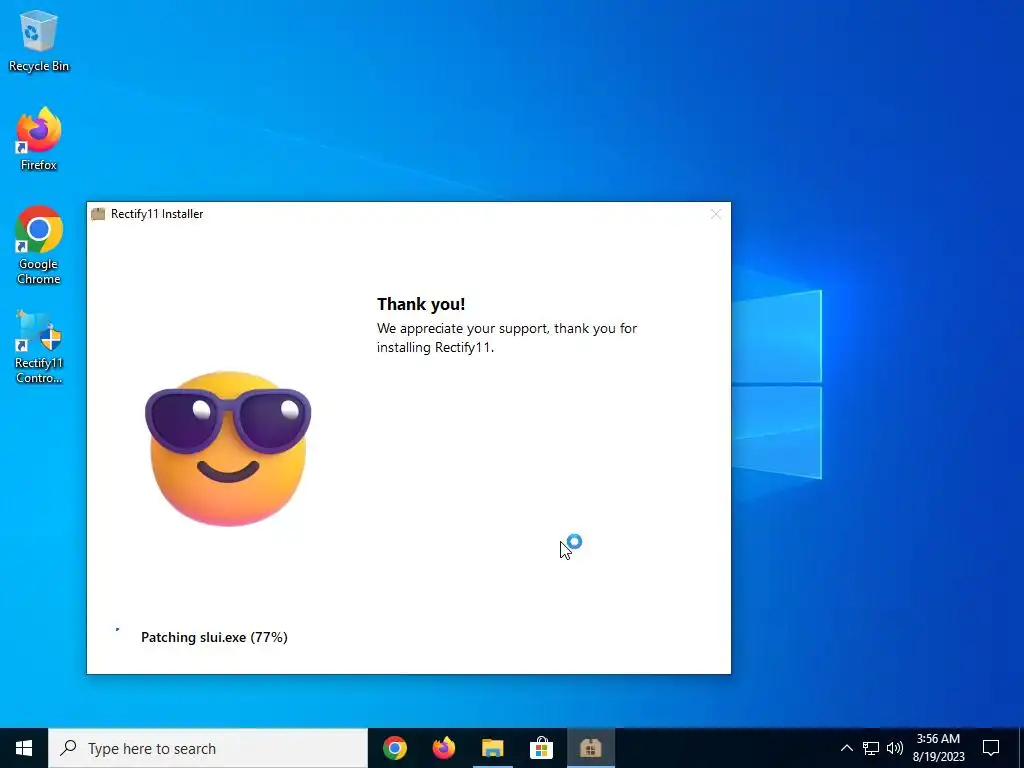Launch Firefox from the taskbar
This screenshot has width=1024, height=768.
click(x=444, y=748)
